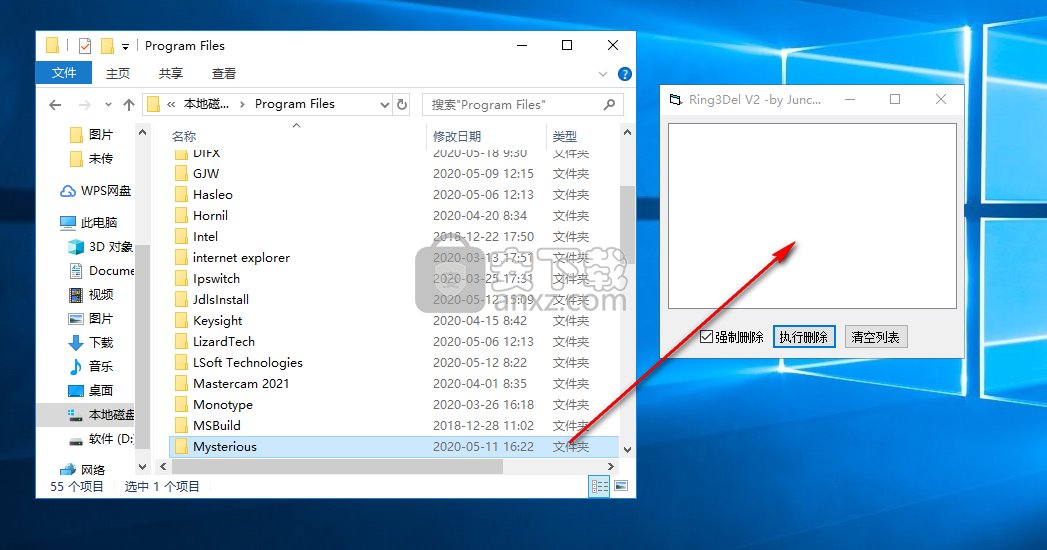Image resolution: width=1047 pixels, height=550 pixels.
Task: Click the Keysight folder icon
Action: click(x=181, y=321)
